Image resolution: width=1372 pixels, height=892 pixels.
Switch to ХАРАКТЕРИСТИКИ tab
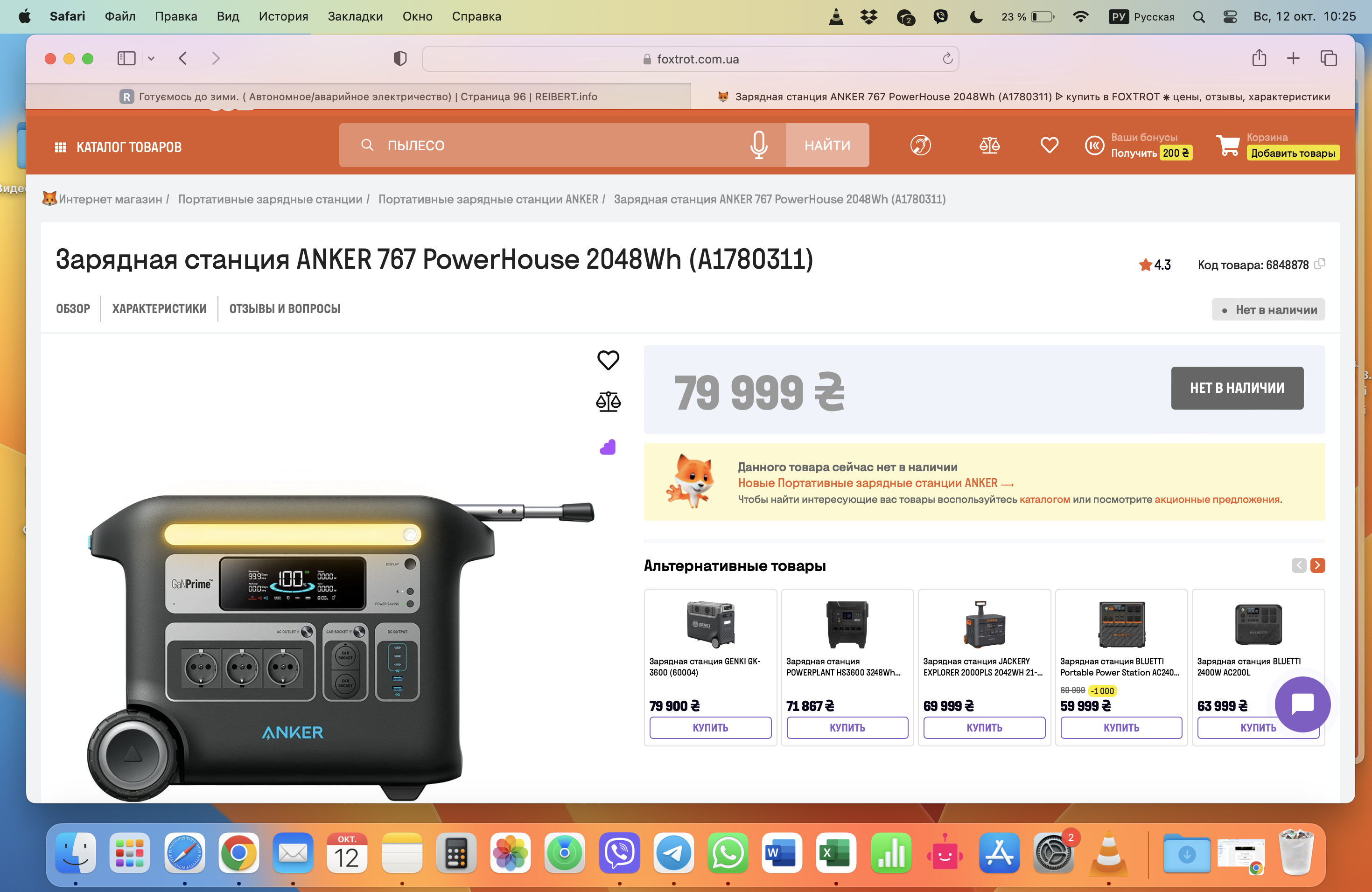pos(159,309)
